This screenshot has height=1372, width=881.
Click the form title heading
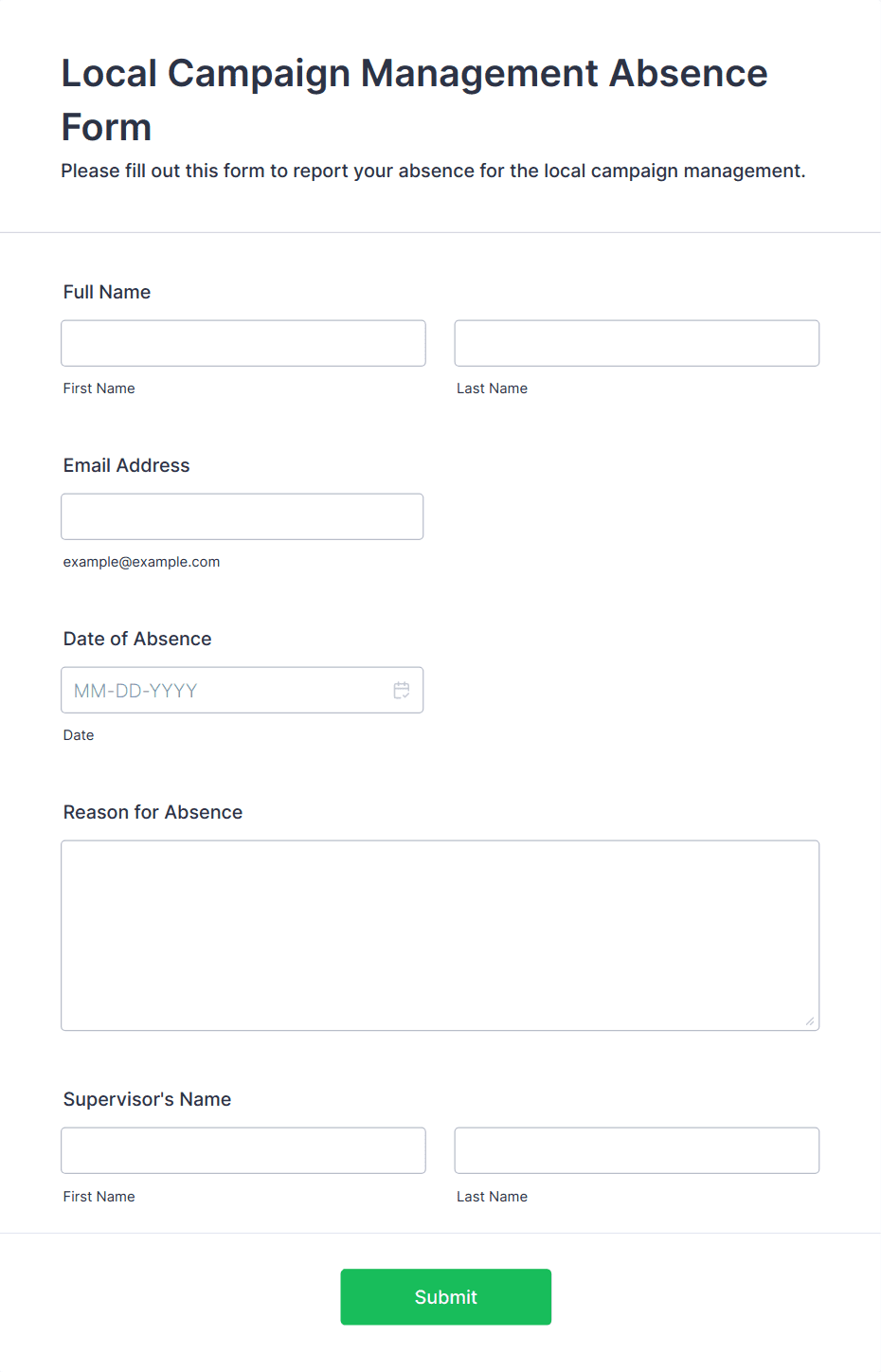[415, 99]
